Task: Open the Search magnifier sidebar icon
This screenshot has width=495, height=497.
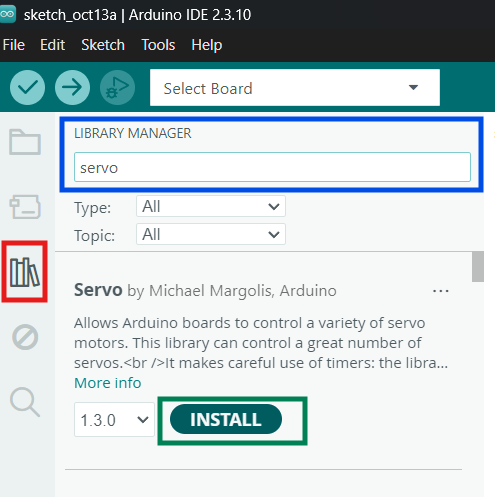Action: coord(25,402)
